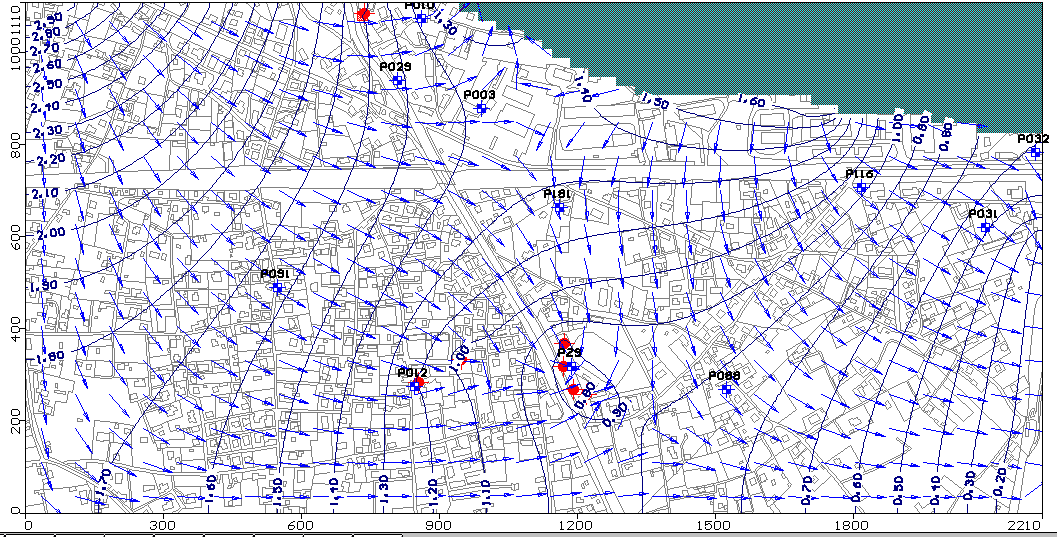Select the blue P29 observation well square
The width and height of the screenshot is (1057, 537).
point(572,367)
